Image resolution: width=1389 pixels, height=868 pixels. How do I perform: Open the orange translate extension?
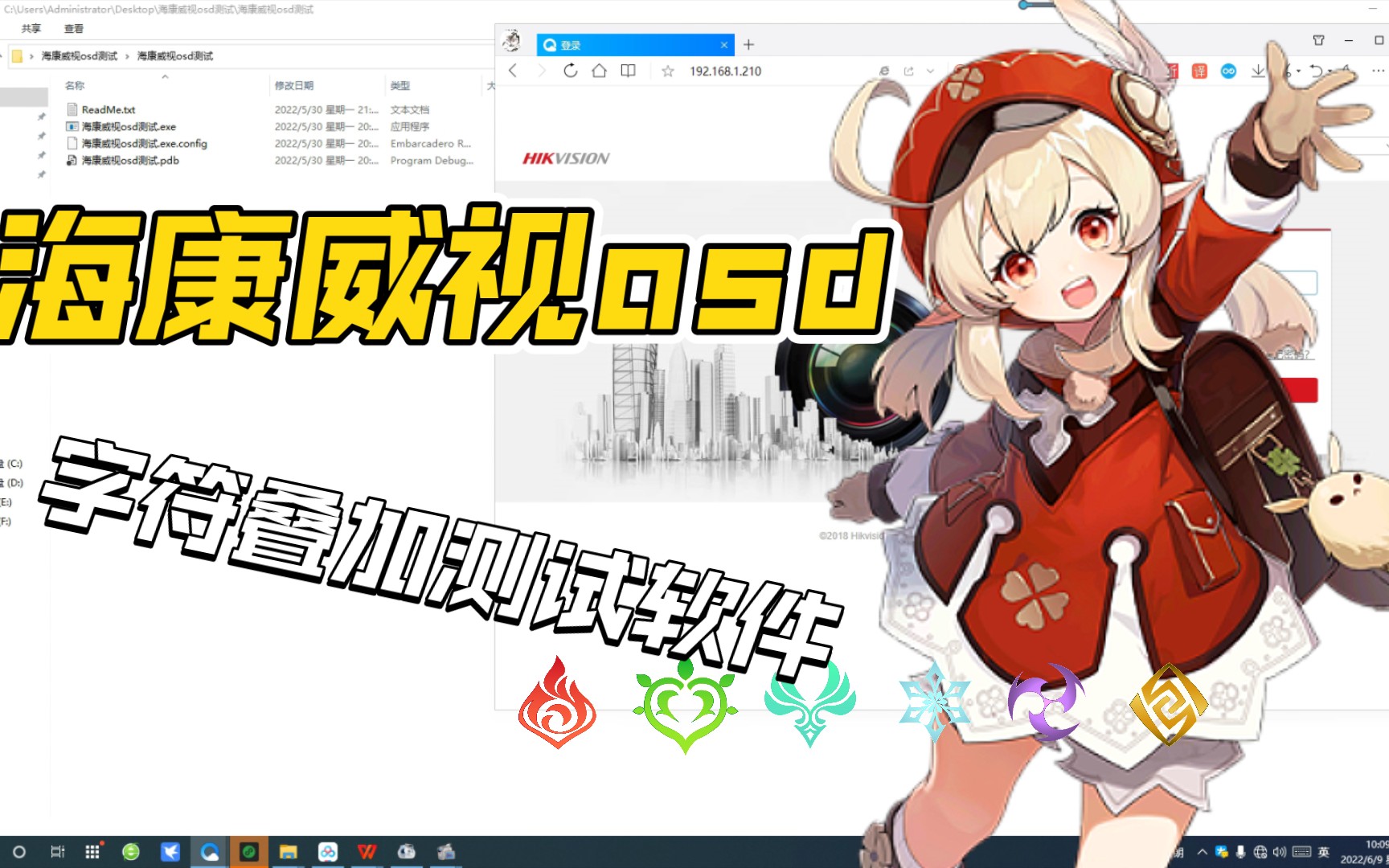coord(1199,71)
